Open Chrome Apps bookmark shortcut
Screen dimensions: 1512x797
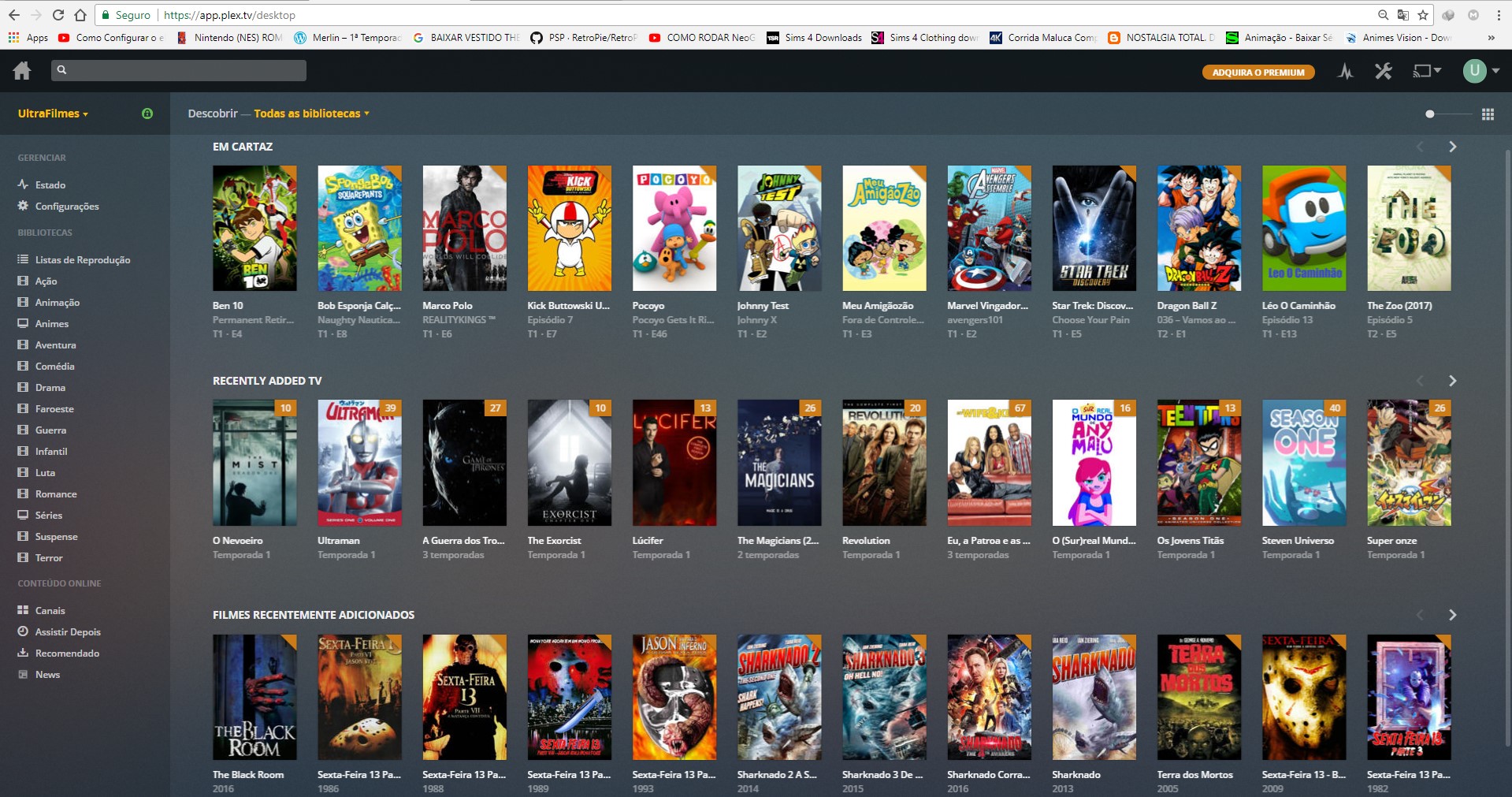pos(28,37)
